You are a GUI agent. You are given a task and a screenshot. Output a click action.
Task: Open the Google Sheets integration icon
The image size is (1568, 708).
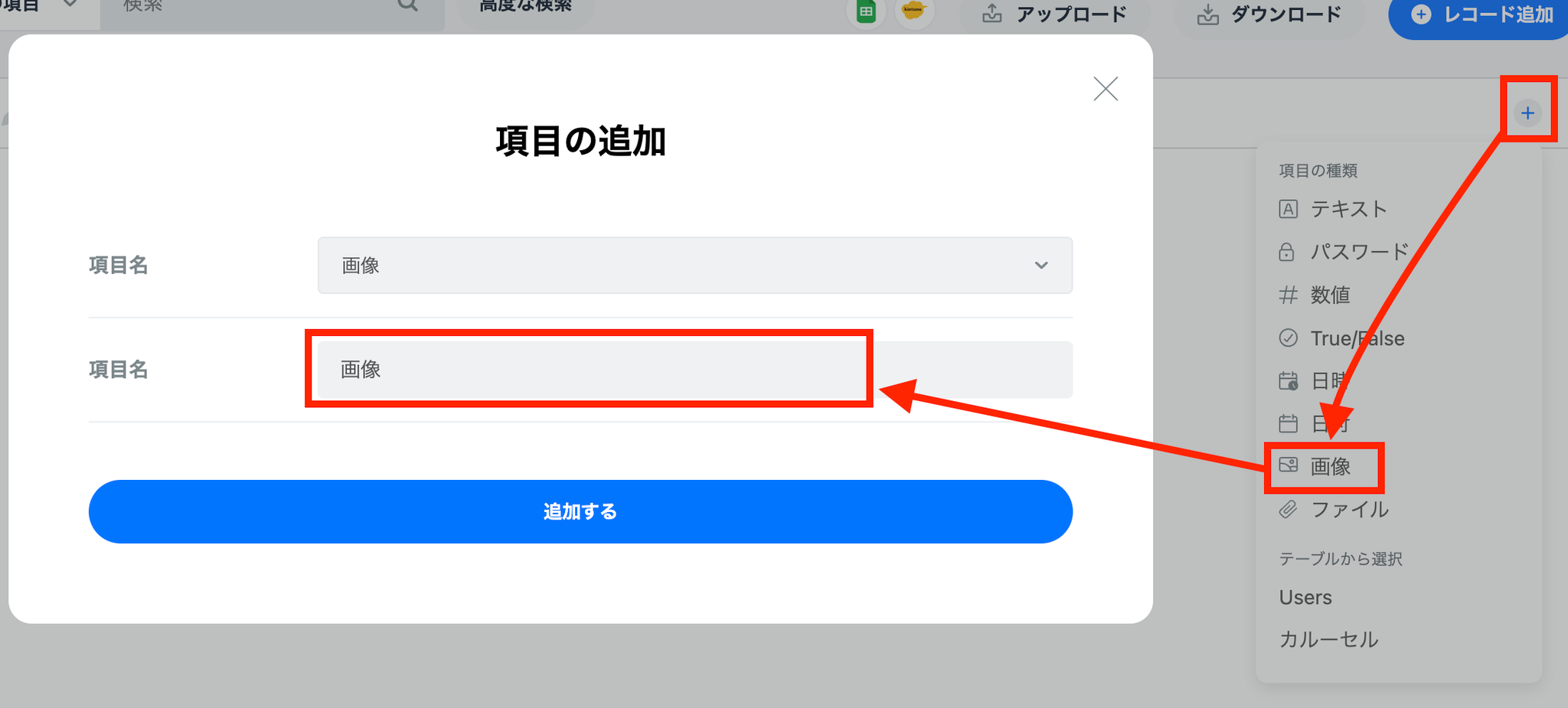coord(866,11)
